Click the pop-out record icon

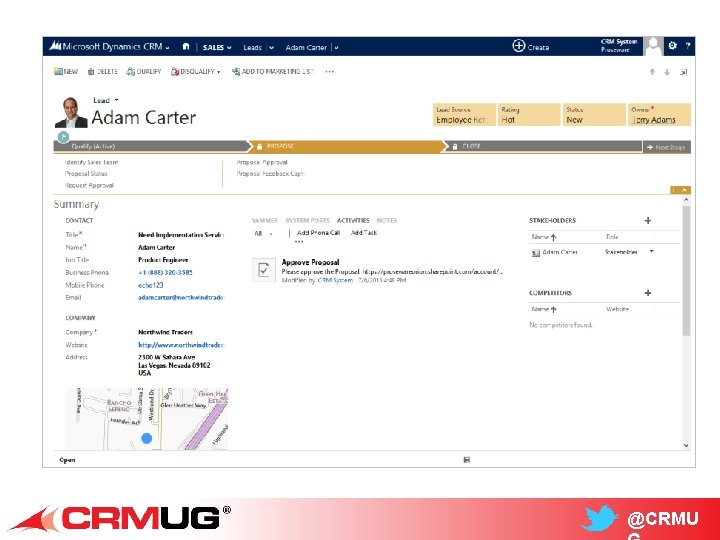(x=684, y=72)
